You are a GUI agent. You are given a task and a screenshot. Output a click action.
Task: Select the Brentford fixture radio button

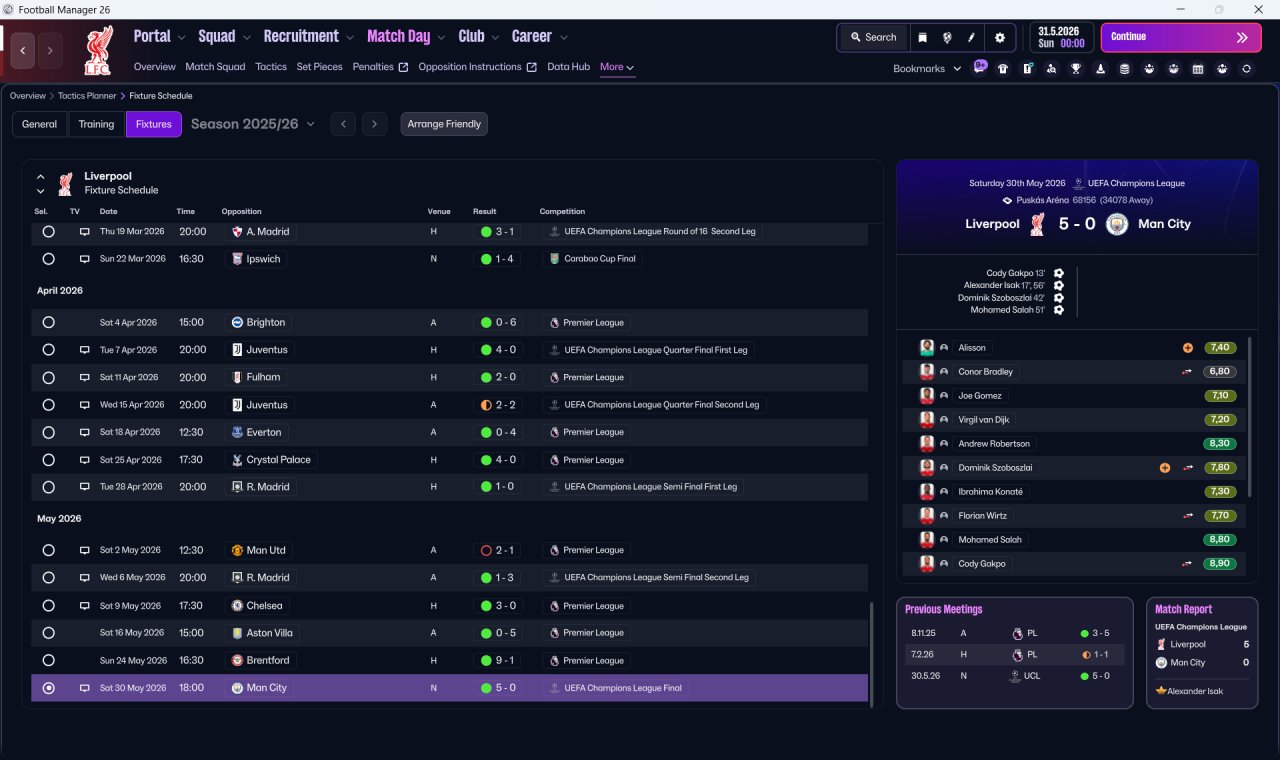[48, 660]
